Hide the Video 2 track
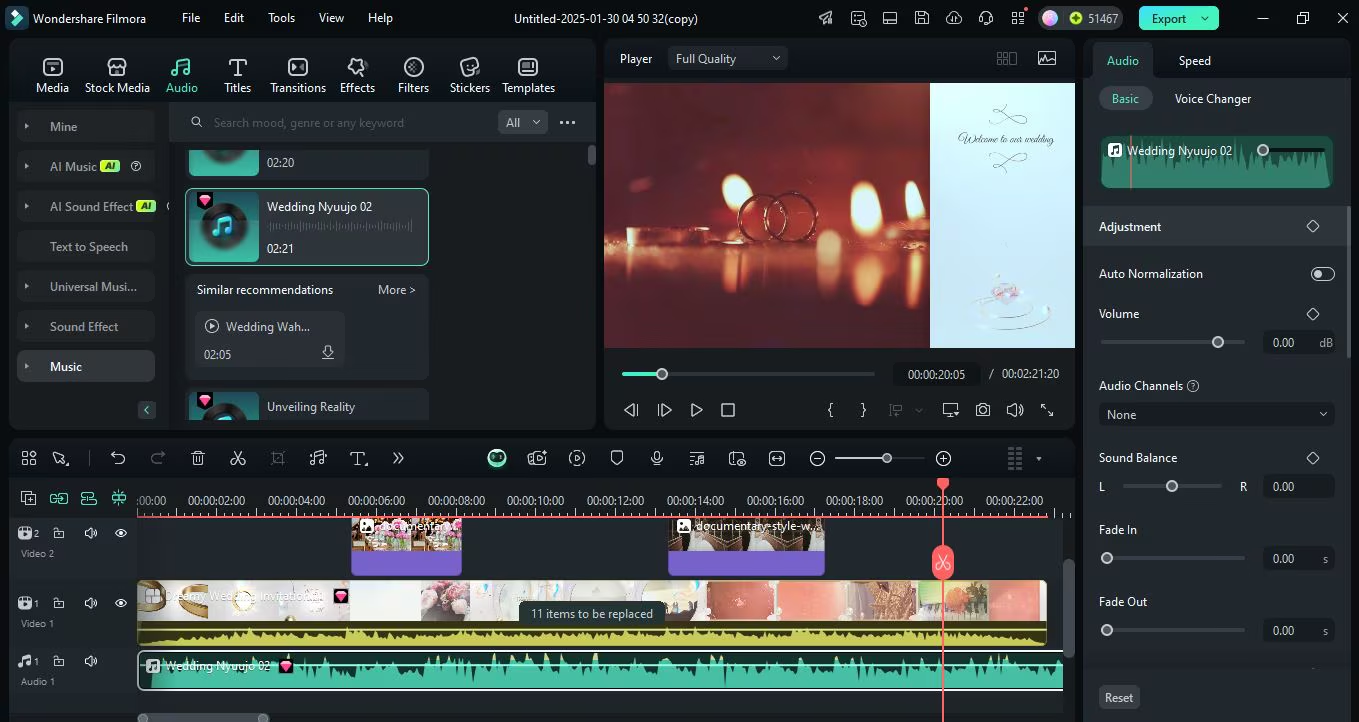The width and height of the screenshot is (1359, 722). click(x=121, y=533)
